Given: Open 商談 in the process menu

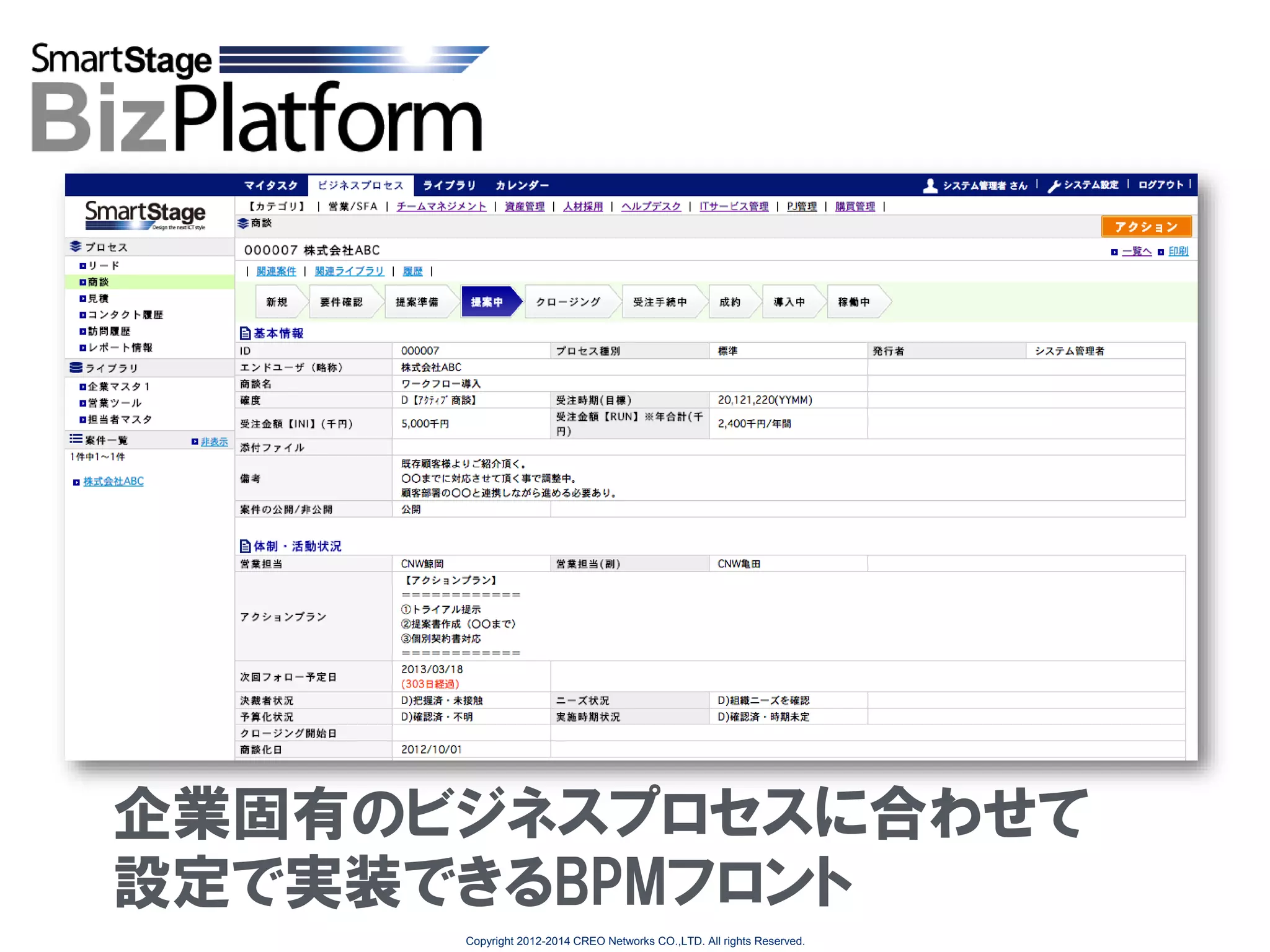Looking at the screenshot, I should 98,282.
